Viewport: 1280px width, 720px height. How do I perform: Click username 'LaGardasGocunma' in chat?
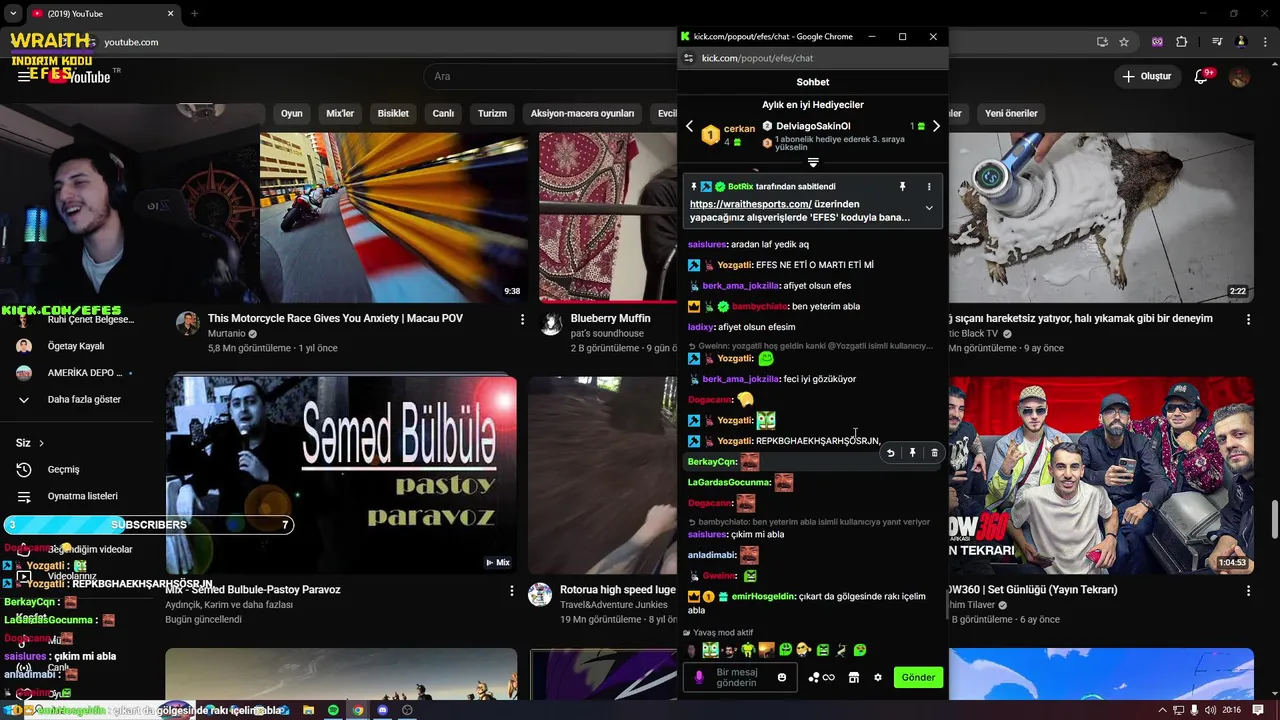(729, 482)
